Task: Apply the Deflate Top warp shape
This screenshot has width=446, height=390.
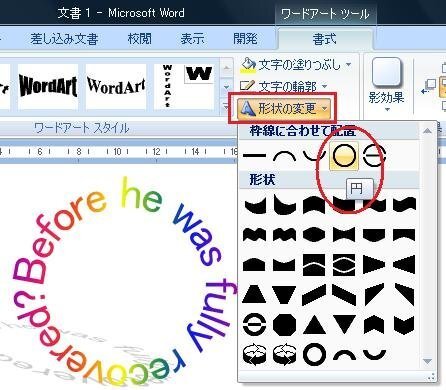Action: [x=284, y=265]
